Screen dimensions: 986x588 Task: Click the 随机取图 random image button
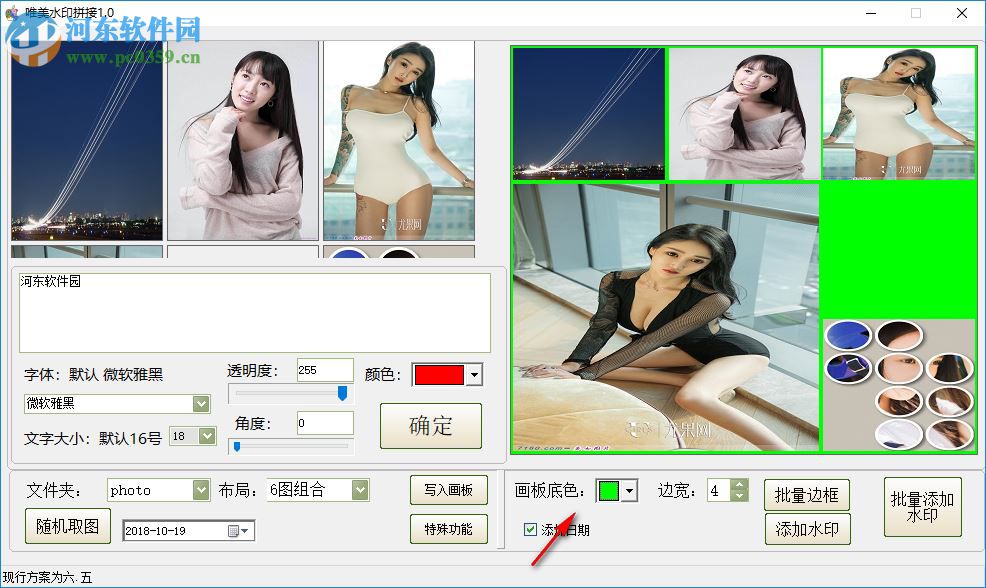tap(66, 527)
